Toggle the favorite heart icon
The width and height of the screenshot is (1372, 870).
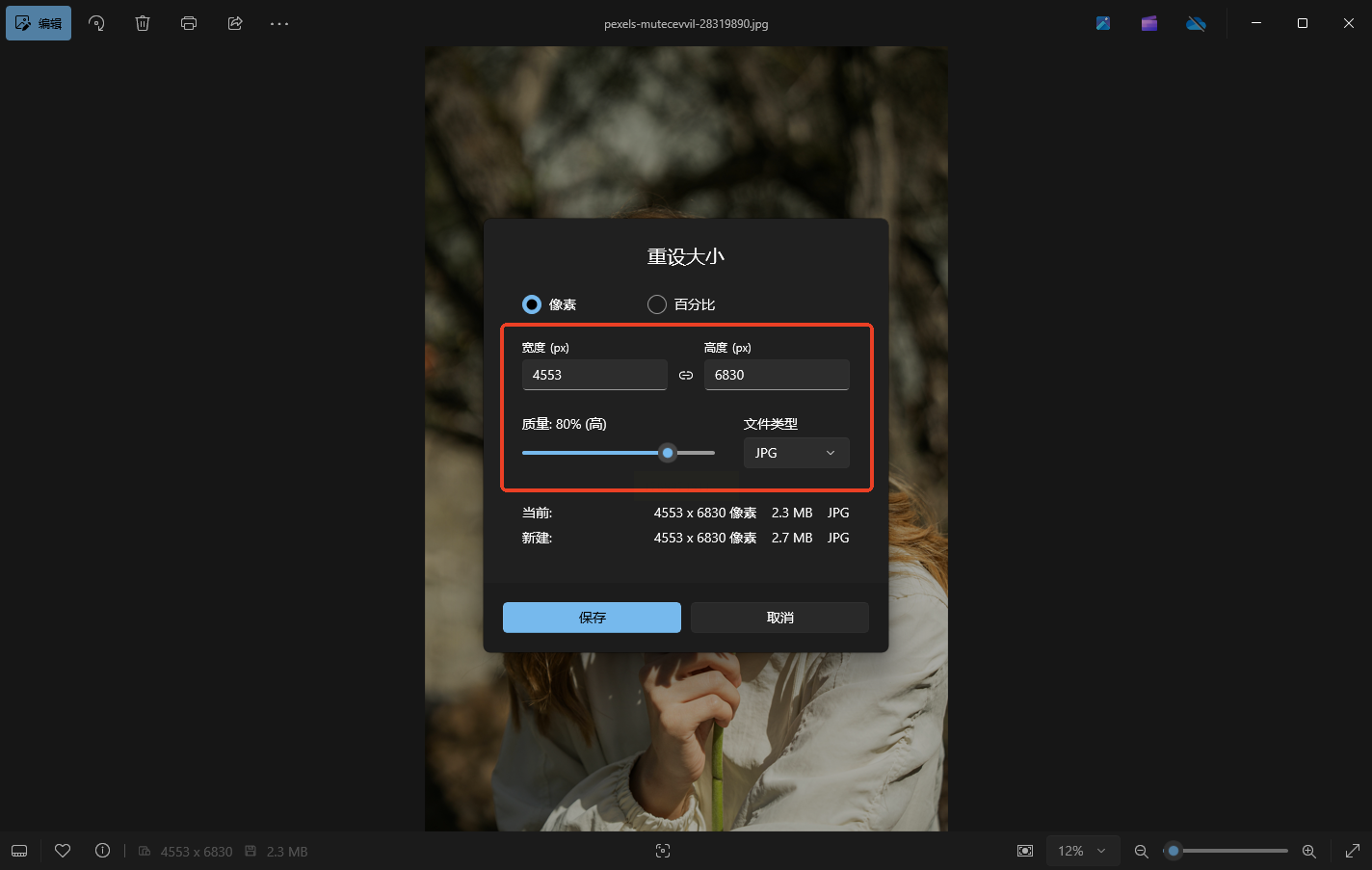pos(63,851)
